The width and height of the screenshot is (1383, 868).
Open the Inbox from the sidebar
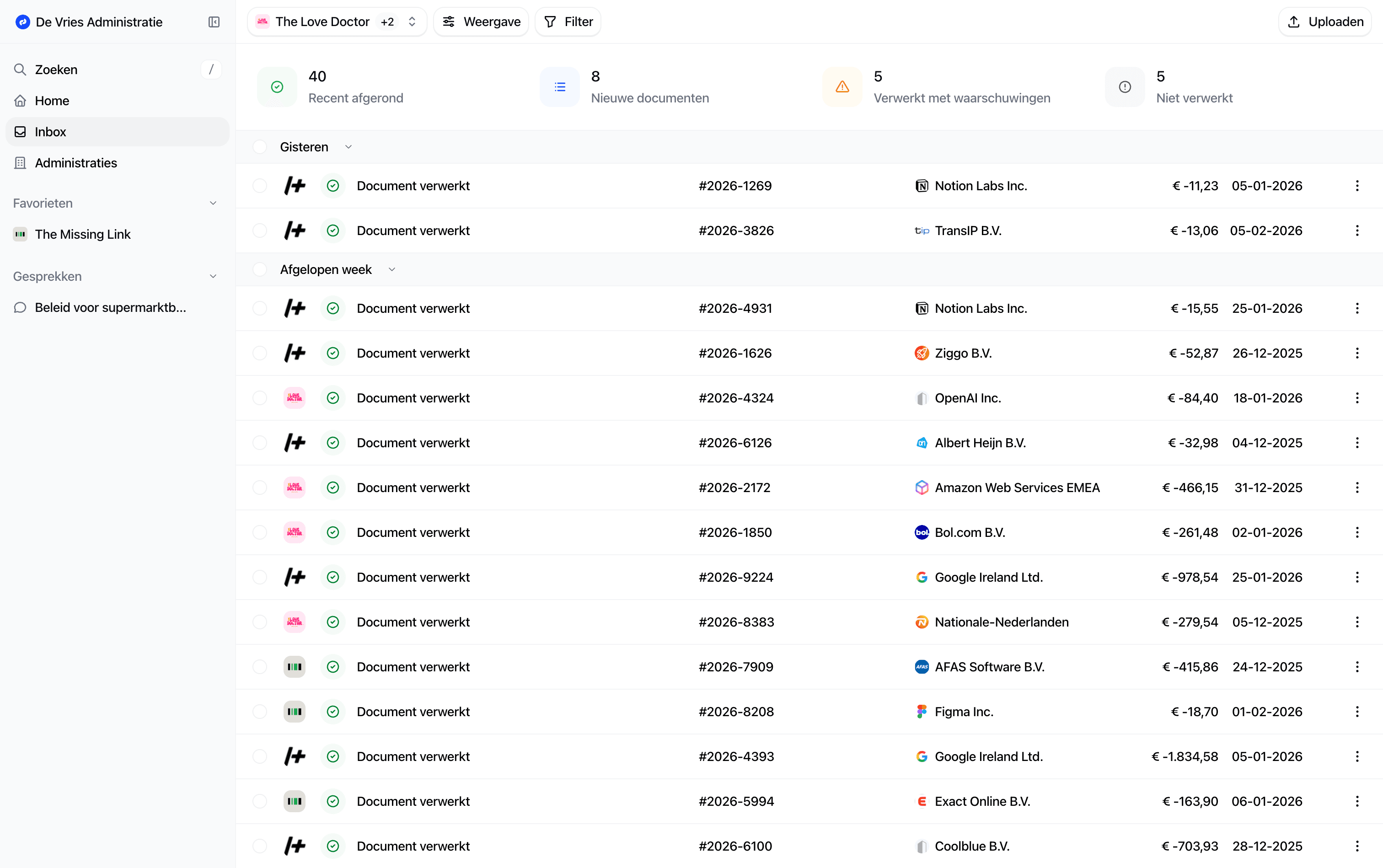pos(49,131)
